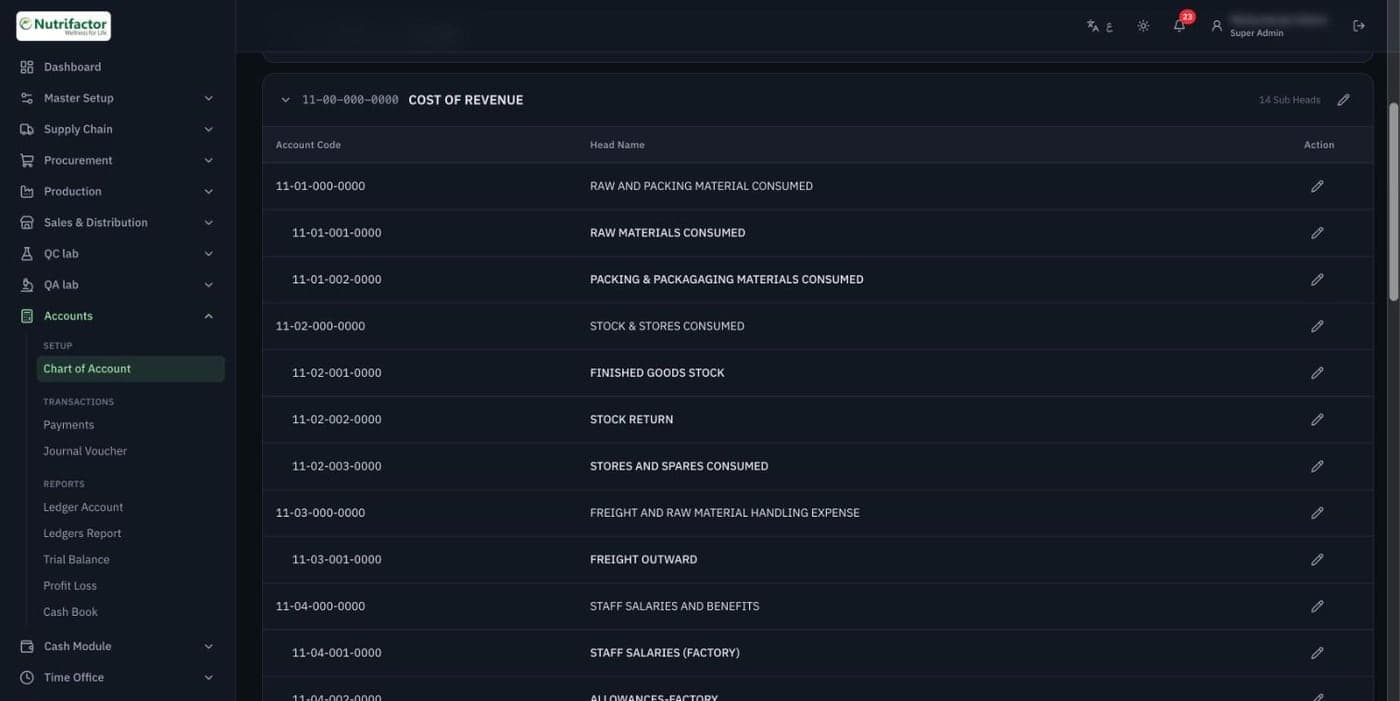Edit FREIGHT AND RAW MATERIAL HANDLING EXPENSE row

click(x=1317, y=513)
